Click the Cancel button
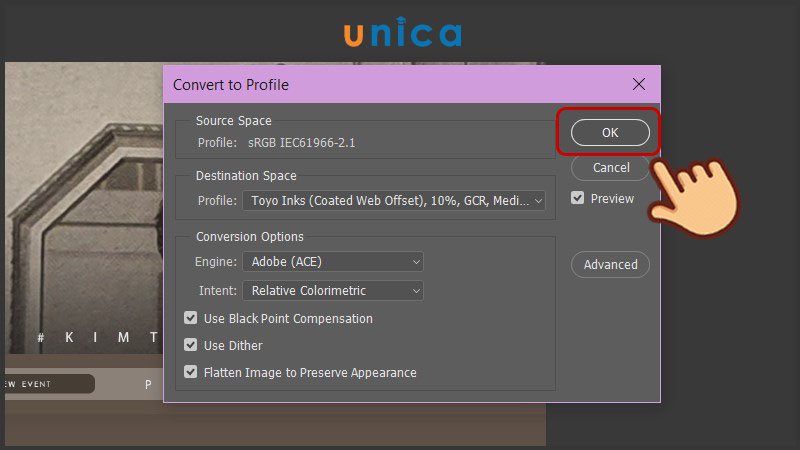Screen dimensions: 800x450 pyautogui.click(x=610, y=168)
